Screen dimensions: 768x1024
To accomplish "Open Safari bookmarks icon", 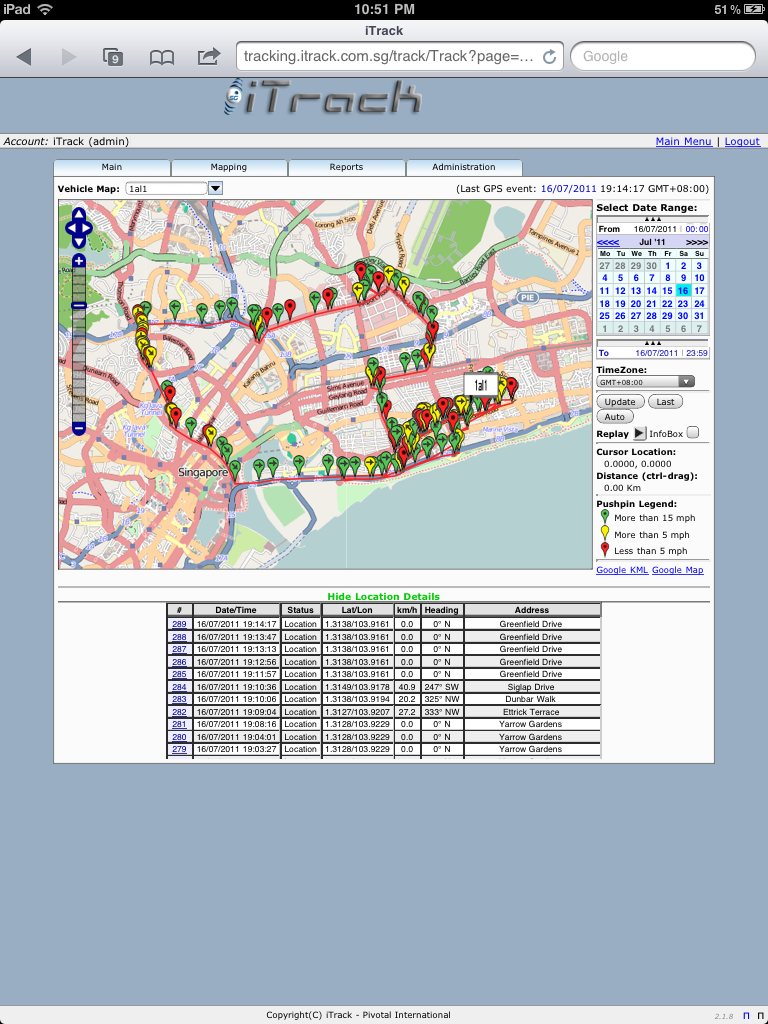I will (x=162, y=56).
